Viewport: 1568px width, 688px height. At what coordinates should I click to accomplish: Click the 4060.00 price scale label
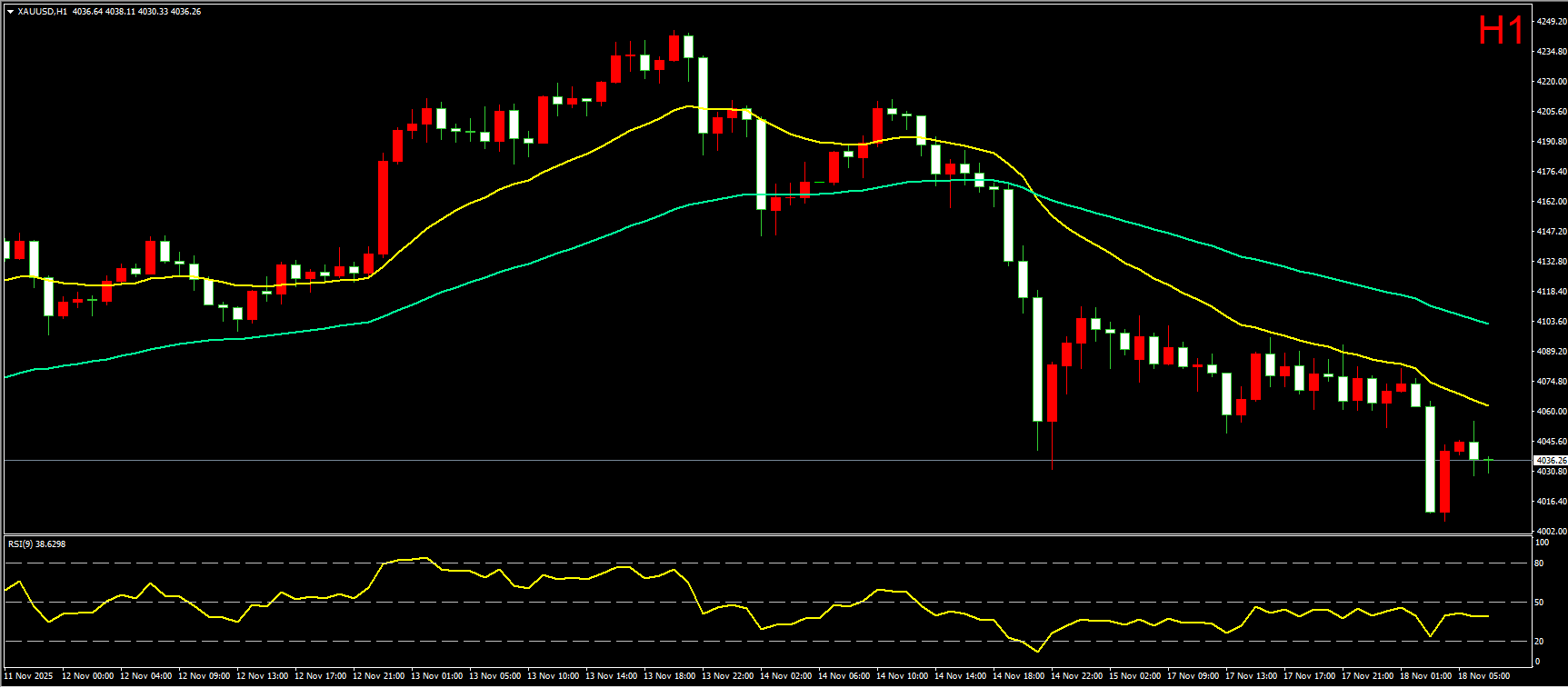pos(1551,412)
